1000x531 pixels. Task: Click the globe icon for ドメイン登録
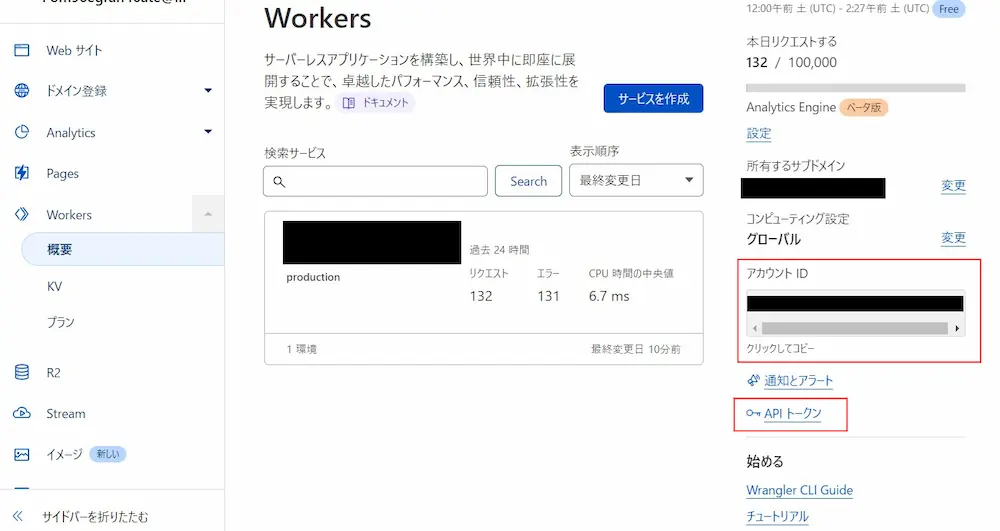(x=22, y=91)
